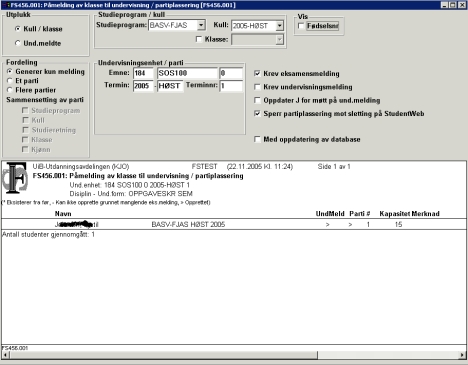Click Disiplin - Und.form: OPPGAVESKR SEM
The width and height of the screenshot is (468, 365).
(131, 194)
